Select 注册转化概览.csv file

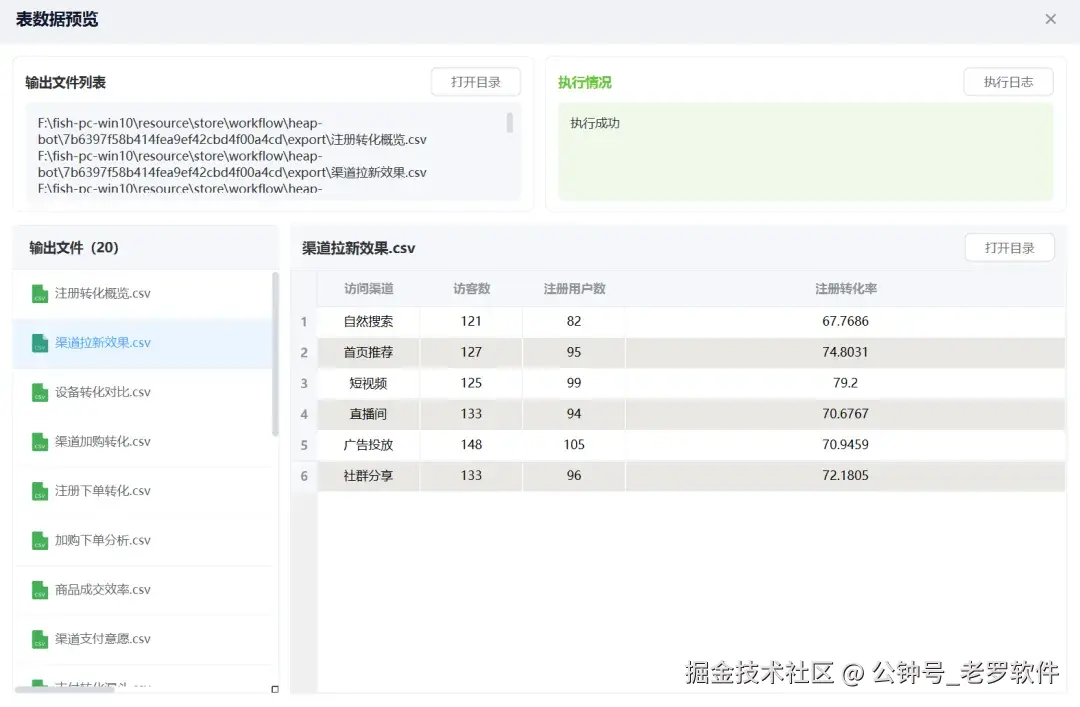tap(143, 294)
